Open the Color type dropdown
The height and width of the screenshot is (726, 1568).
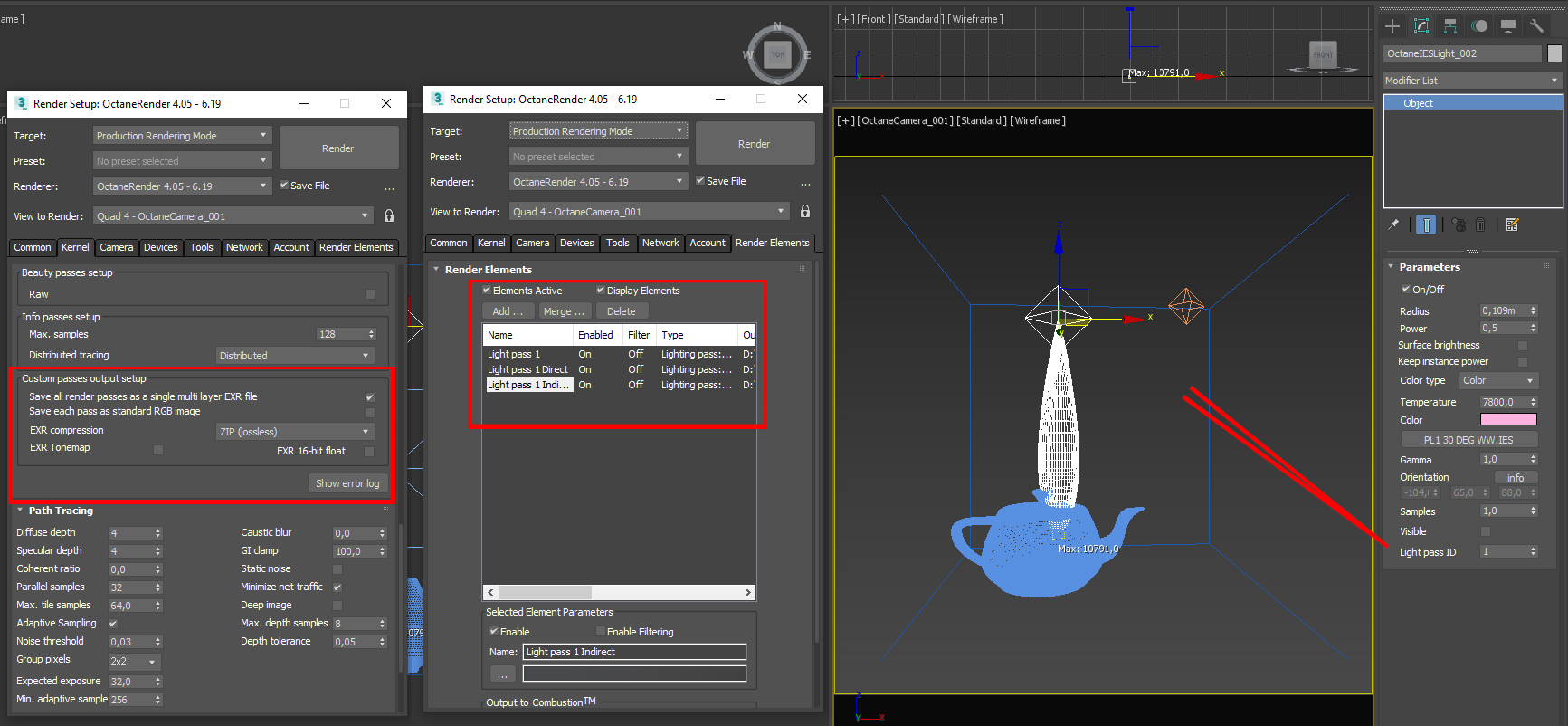point(1498,381)
